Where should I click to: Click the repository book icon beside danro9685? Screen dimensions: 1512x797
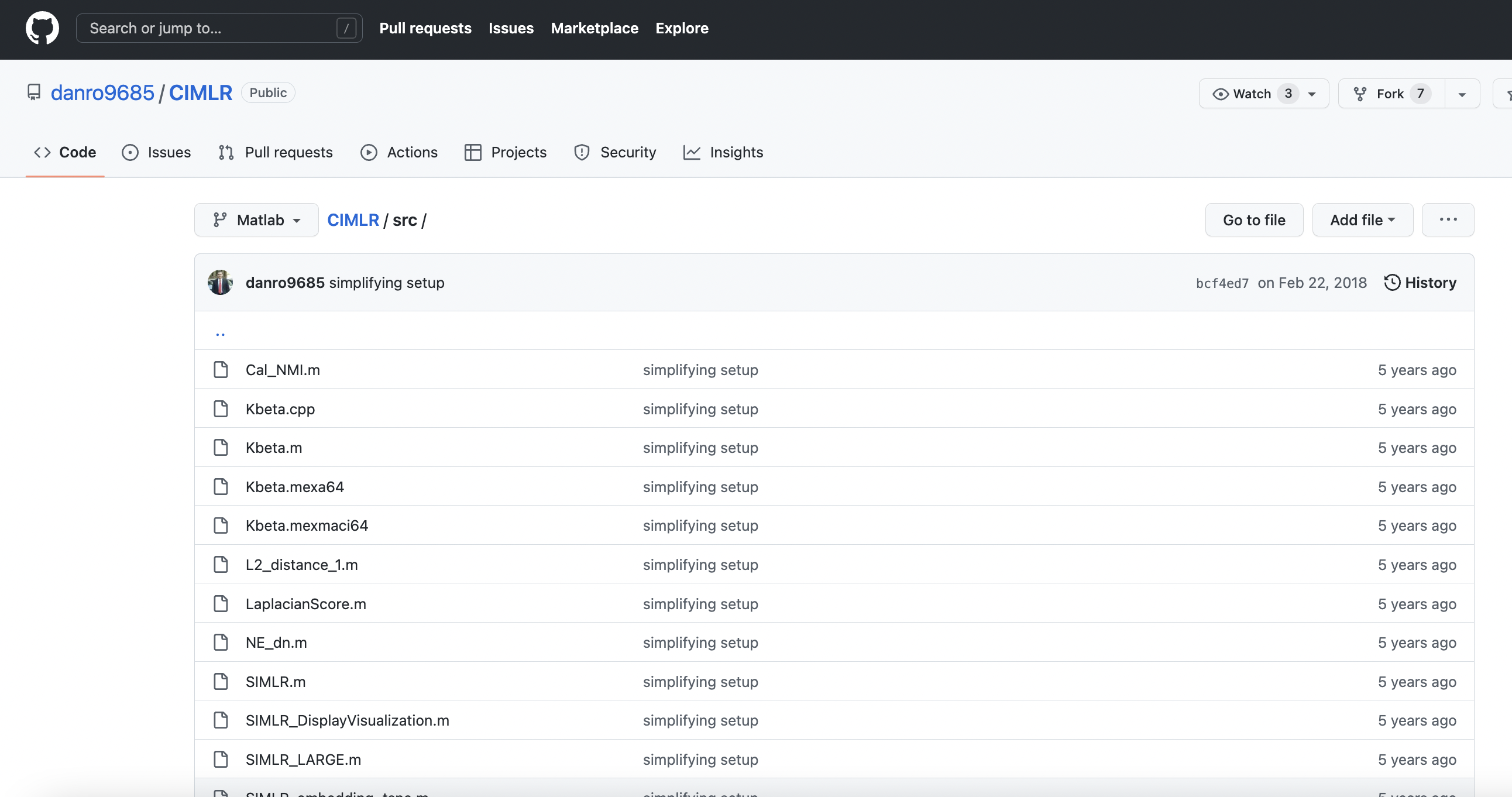click(34, 92)
